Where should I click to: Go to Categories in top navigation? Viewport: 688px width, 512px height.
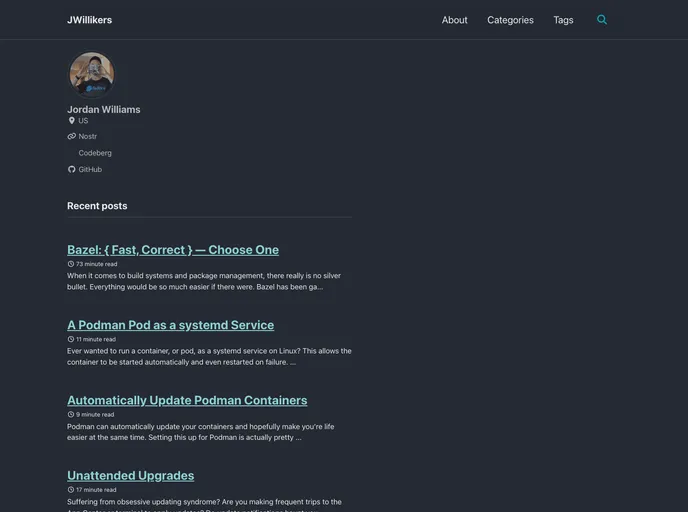pyautogui.click(x=510, y=20)
